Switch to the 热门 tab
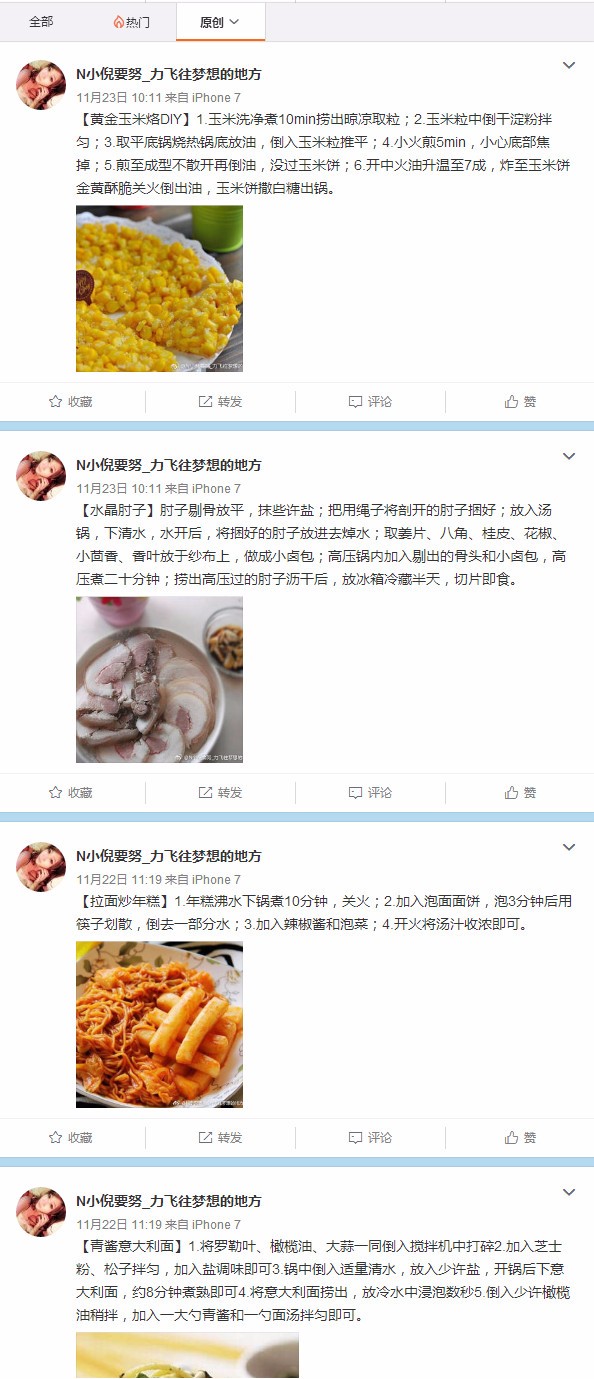The height and width of the screenshot is (1379, 594). [x=131, y=21]
